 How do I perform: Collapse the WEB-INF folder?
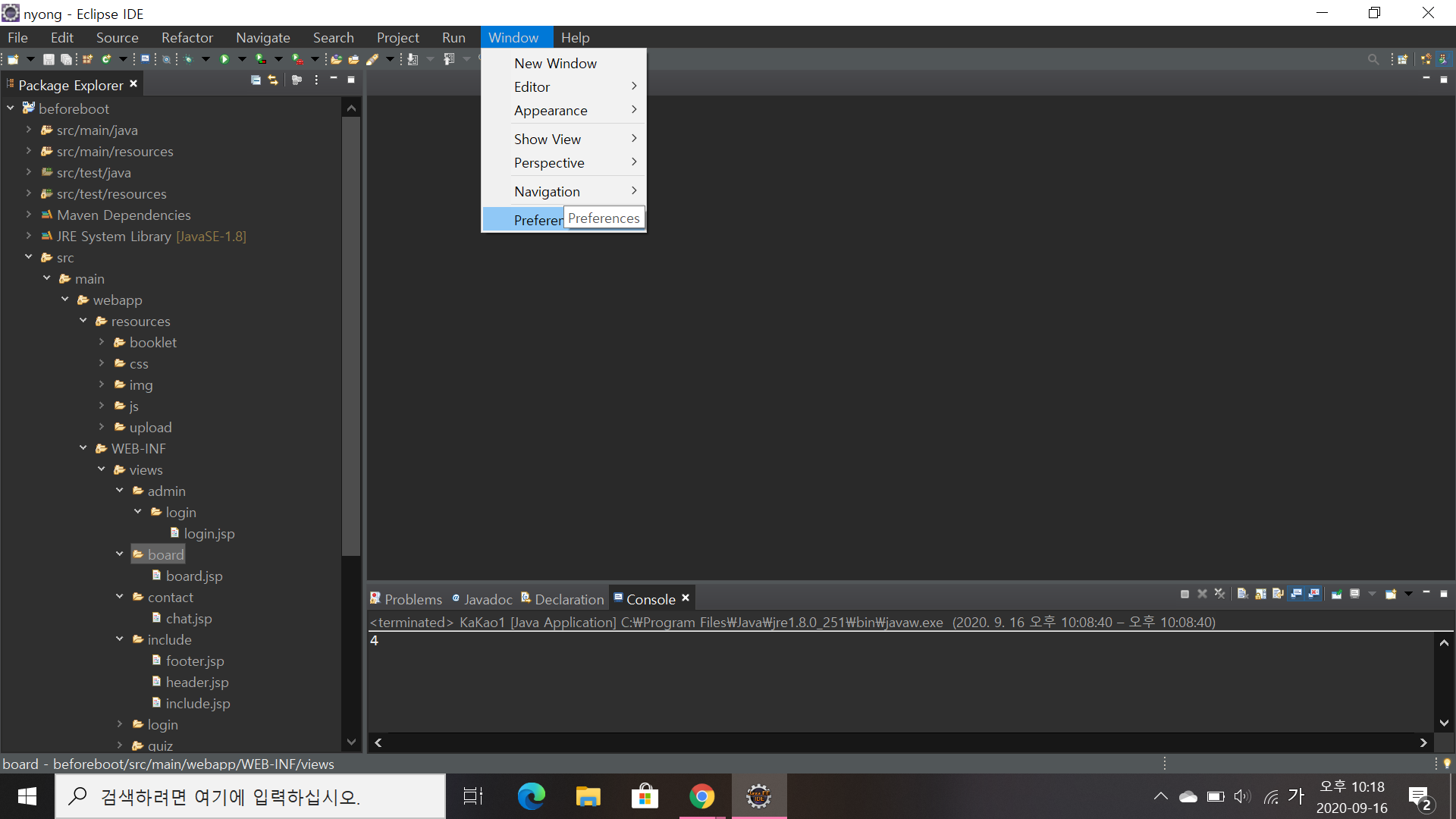[x=83, y=448]
